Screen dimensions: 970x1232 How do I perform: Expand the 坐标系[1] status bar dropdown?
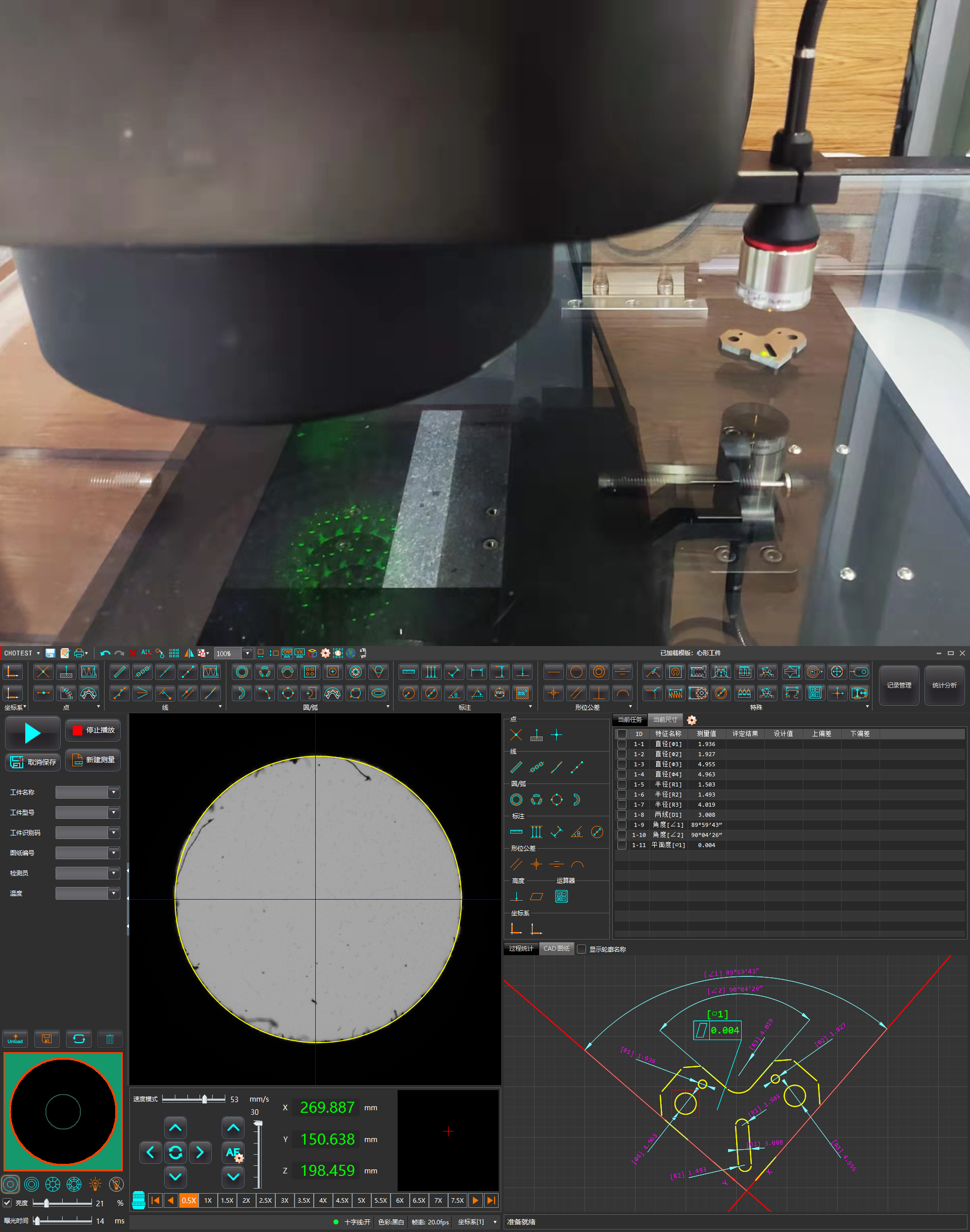[x=495, y=1222]
